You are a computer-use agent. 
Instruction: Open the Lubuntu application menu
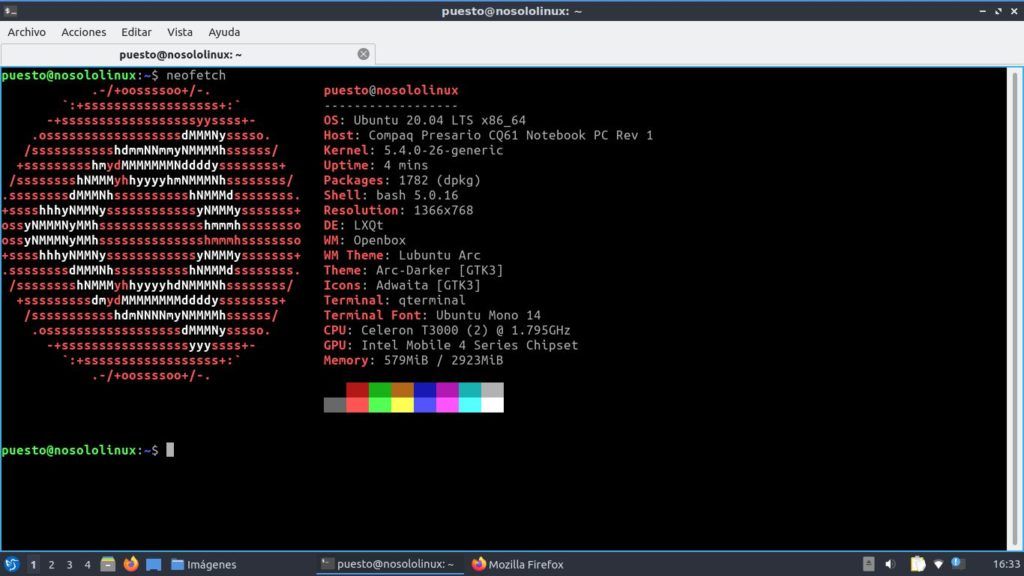click(x=12, y=564)
